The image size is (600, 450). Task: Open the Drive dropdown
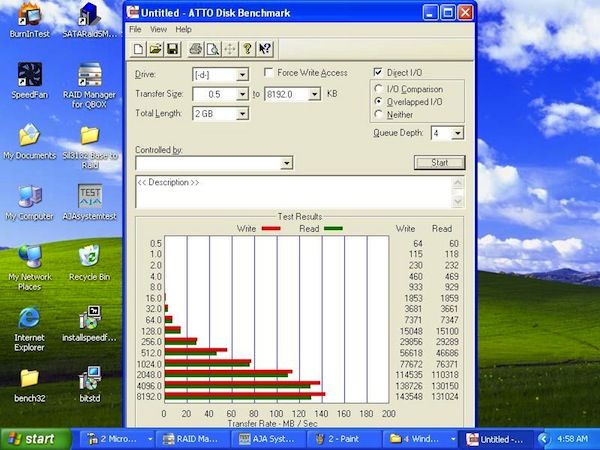pos(242,75)
